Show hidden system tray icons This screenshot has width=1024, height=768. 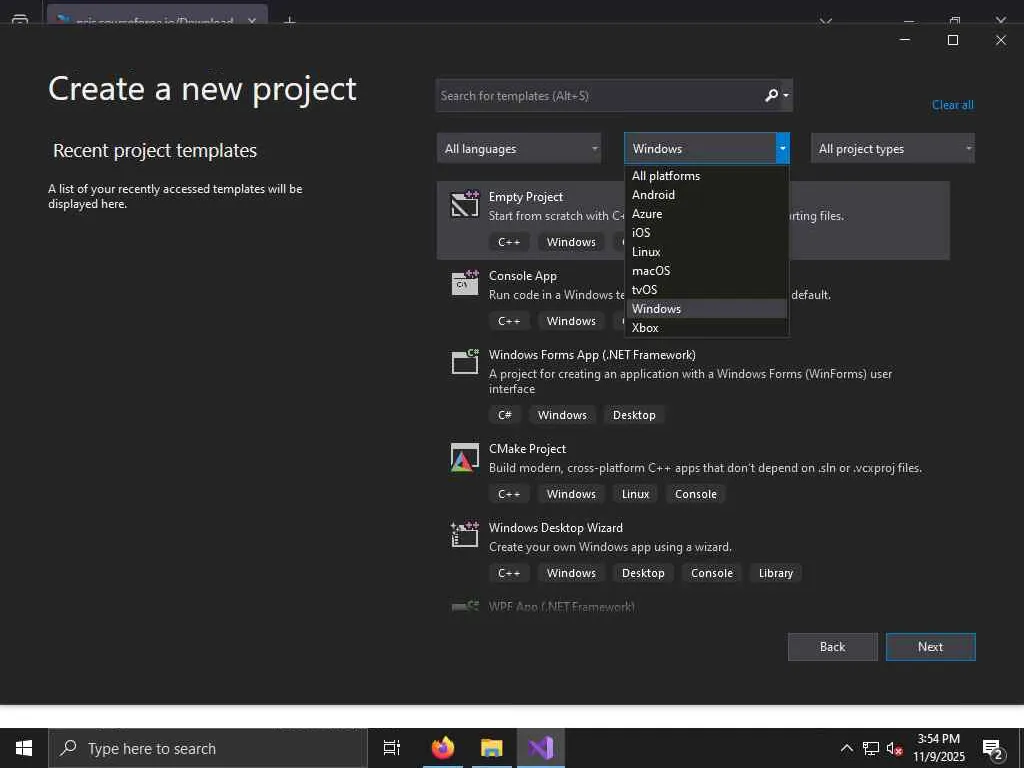click(846, 748)
